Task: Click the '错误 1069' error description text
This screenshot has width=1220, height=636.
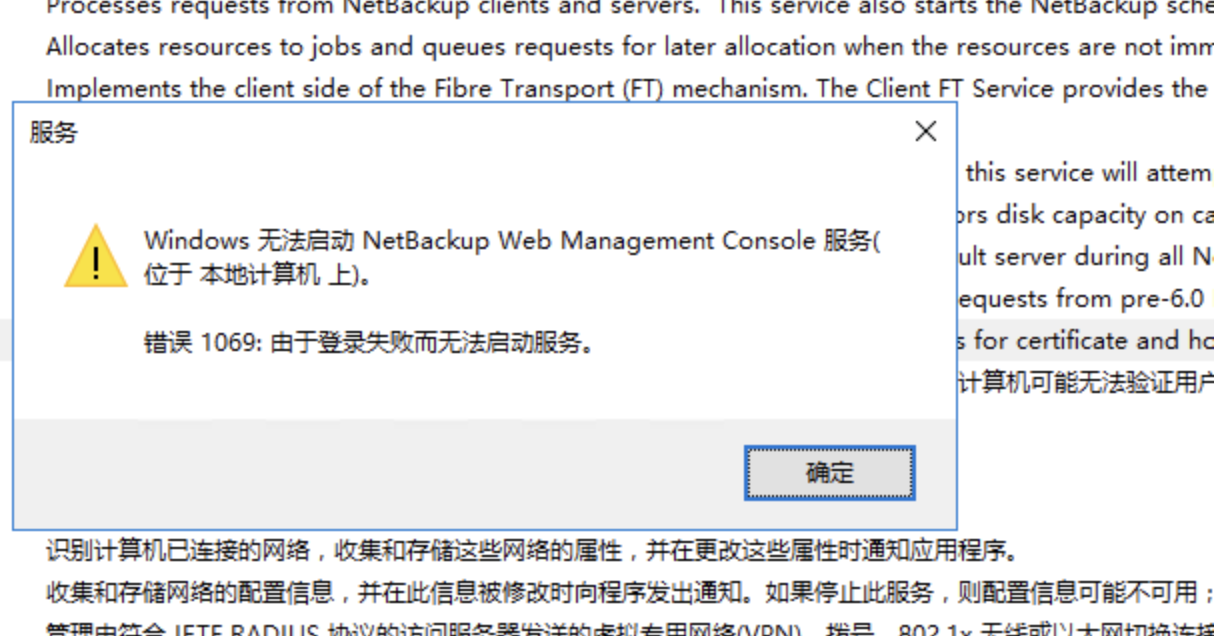Action: 370,343
